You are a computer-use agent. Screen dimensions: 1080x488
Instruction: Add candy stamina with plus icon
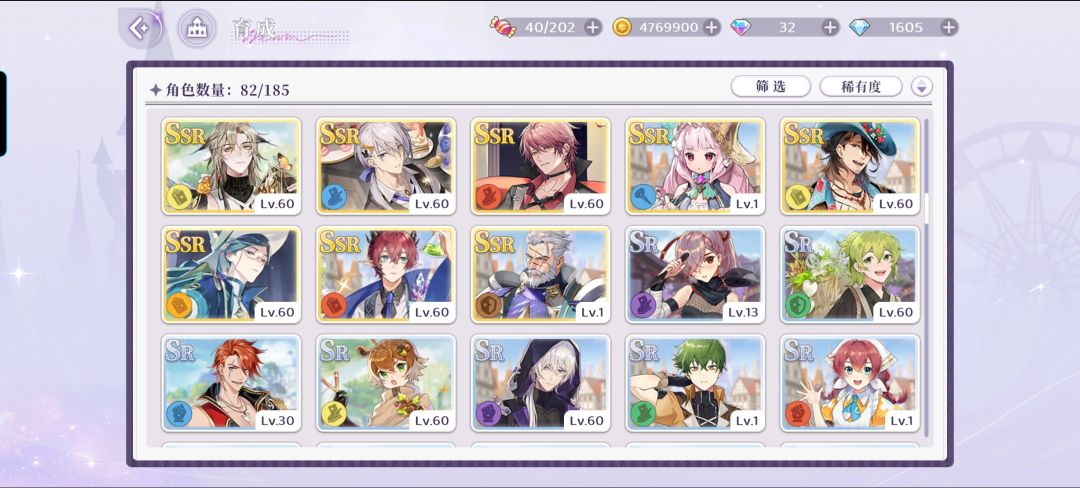592,28
